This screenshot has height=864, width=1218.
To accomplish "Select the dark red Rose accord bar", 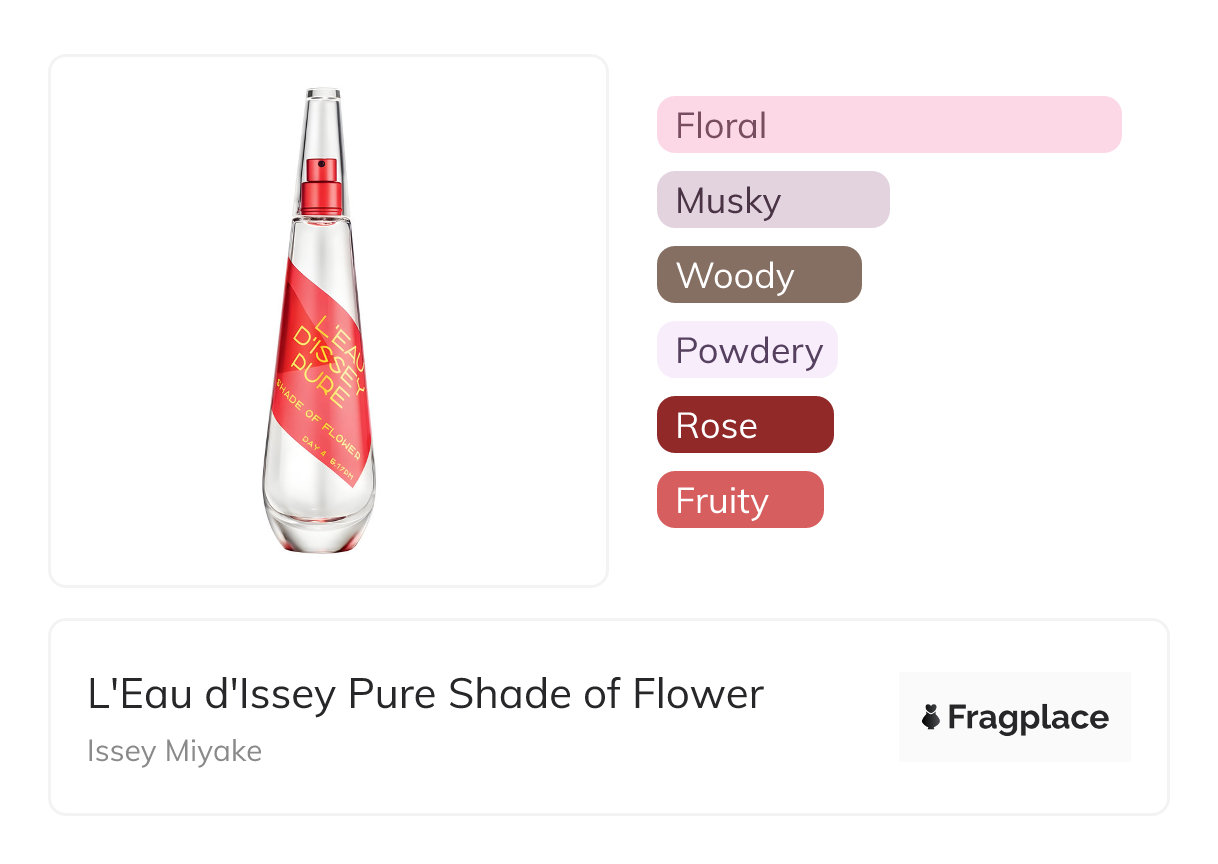I will pos(744,425).
